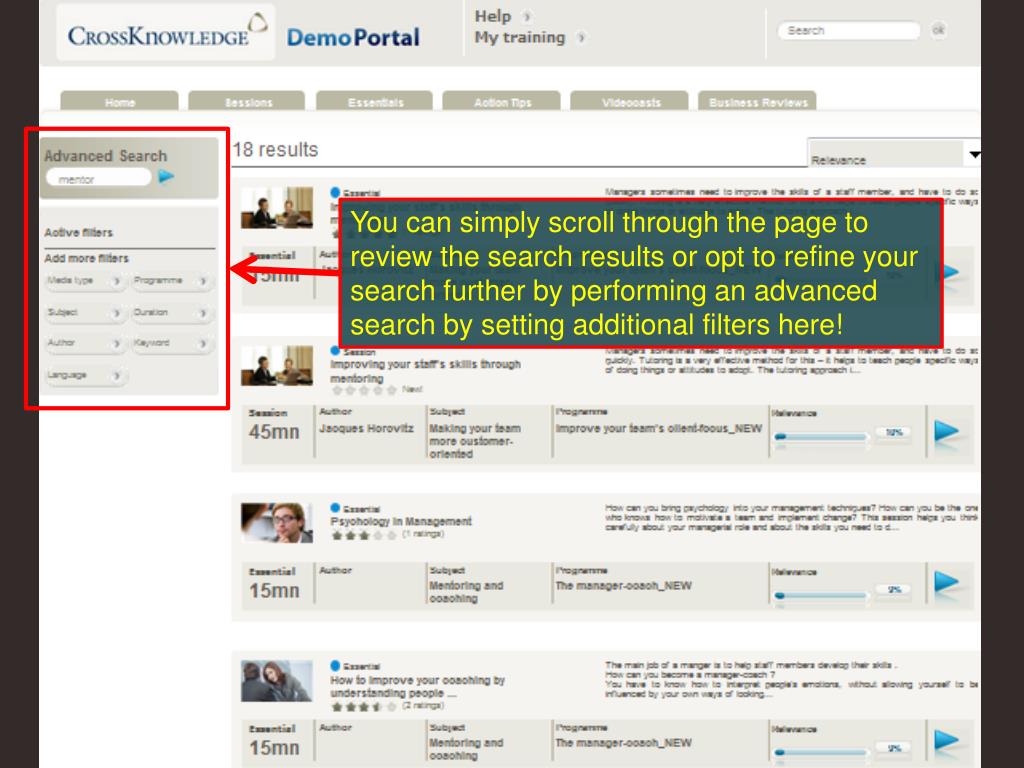Play the 45mn Jacques Horovitz session
Viewport: 1024px width, 768px height.
click(x=946, y=432)
